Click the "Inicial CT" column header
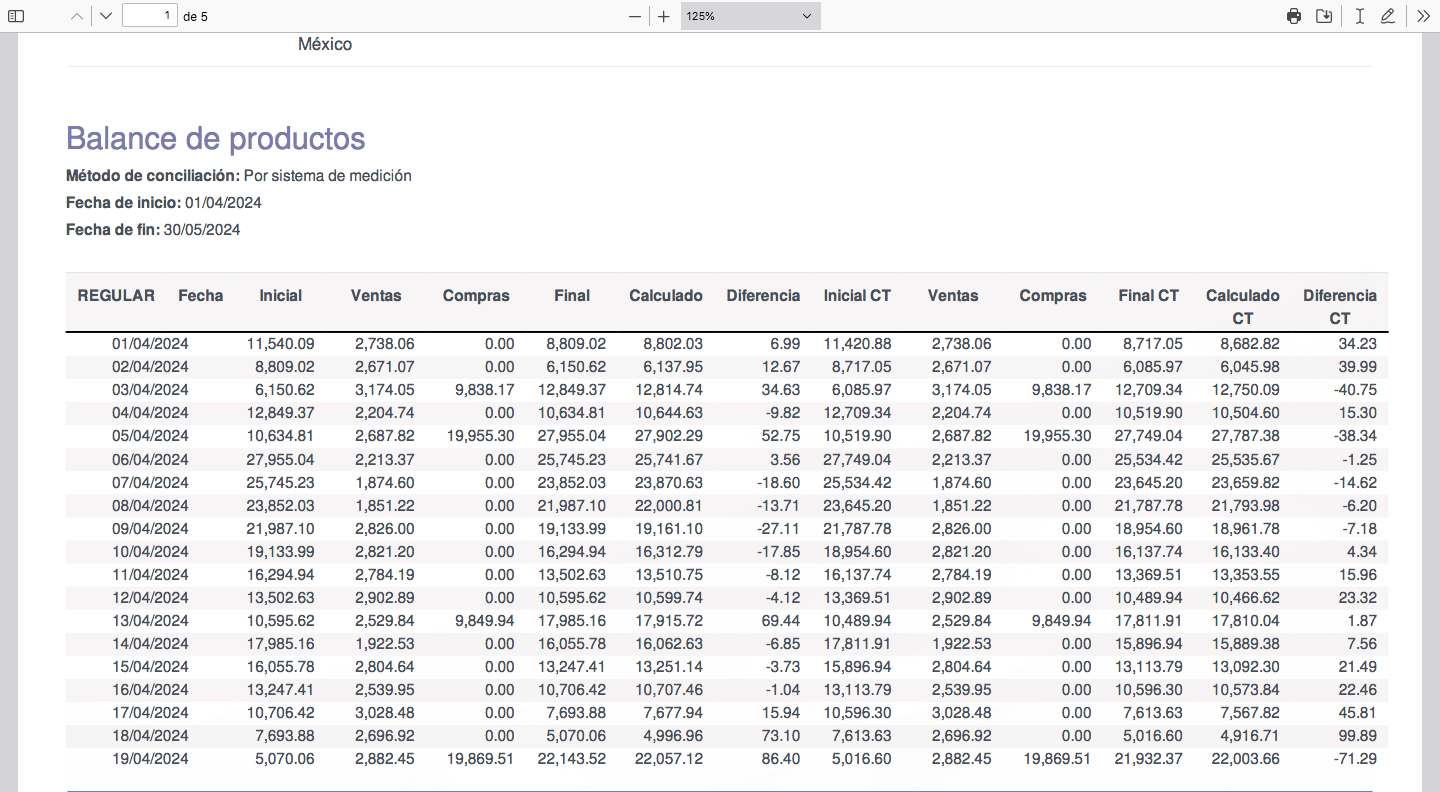Screen dimensions: 1440x792 (x=857, y=296)
